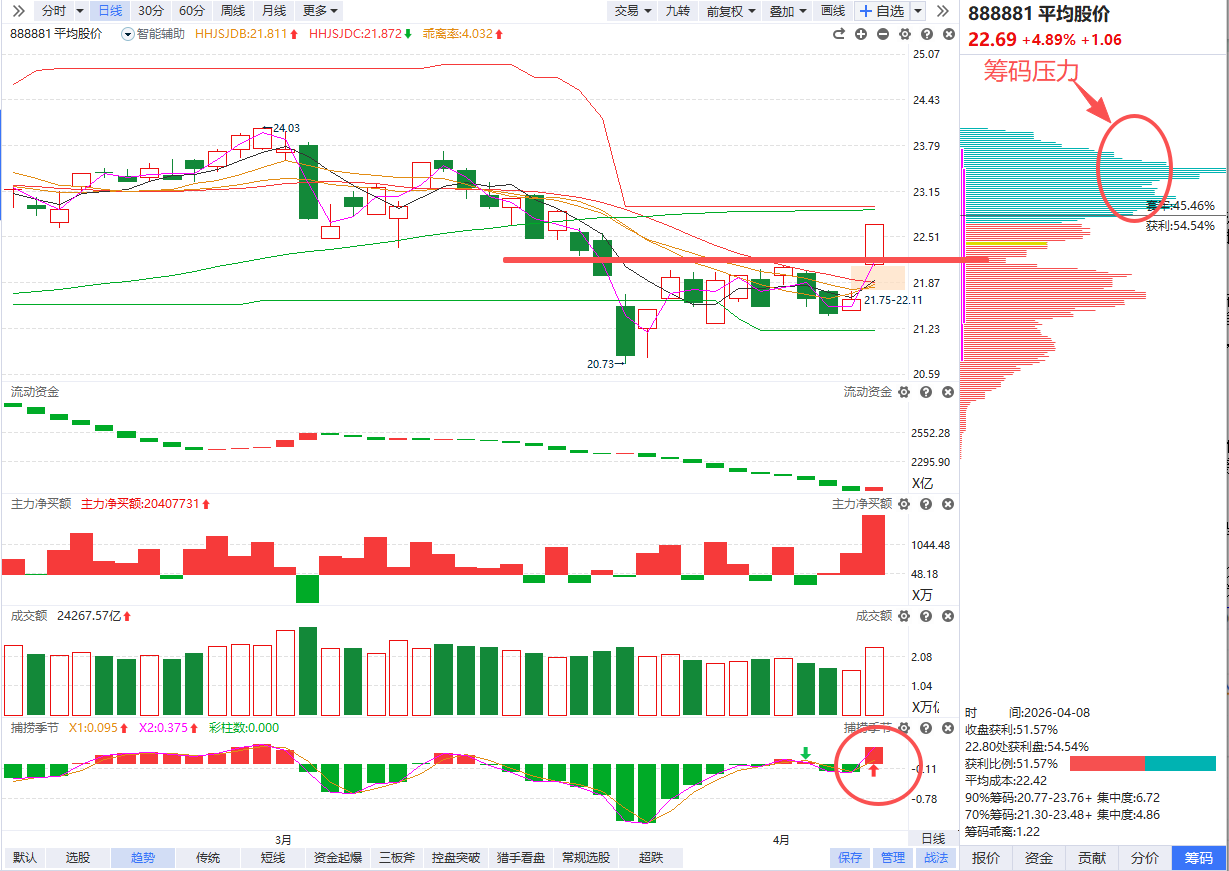The height and width of the screenshot is (871, 1229).
Task: Open the 交易 dropdown menu
Action: pos(632,11)
